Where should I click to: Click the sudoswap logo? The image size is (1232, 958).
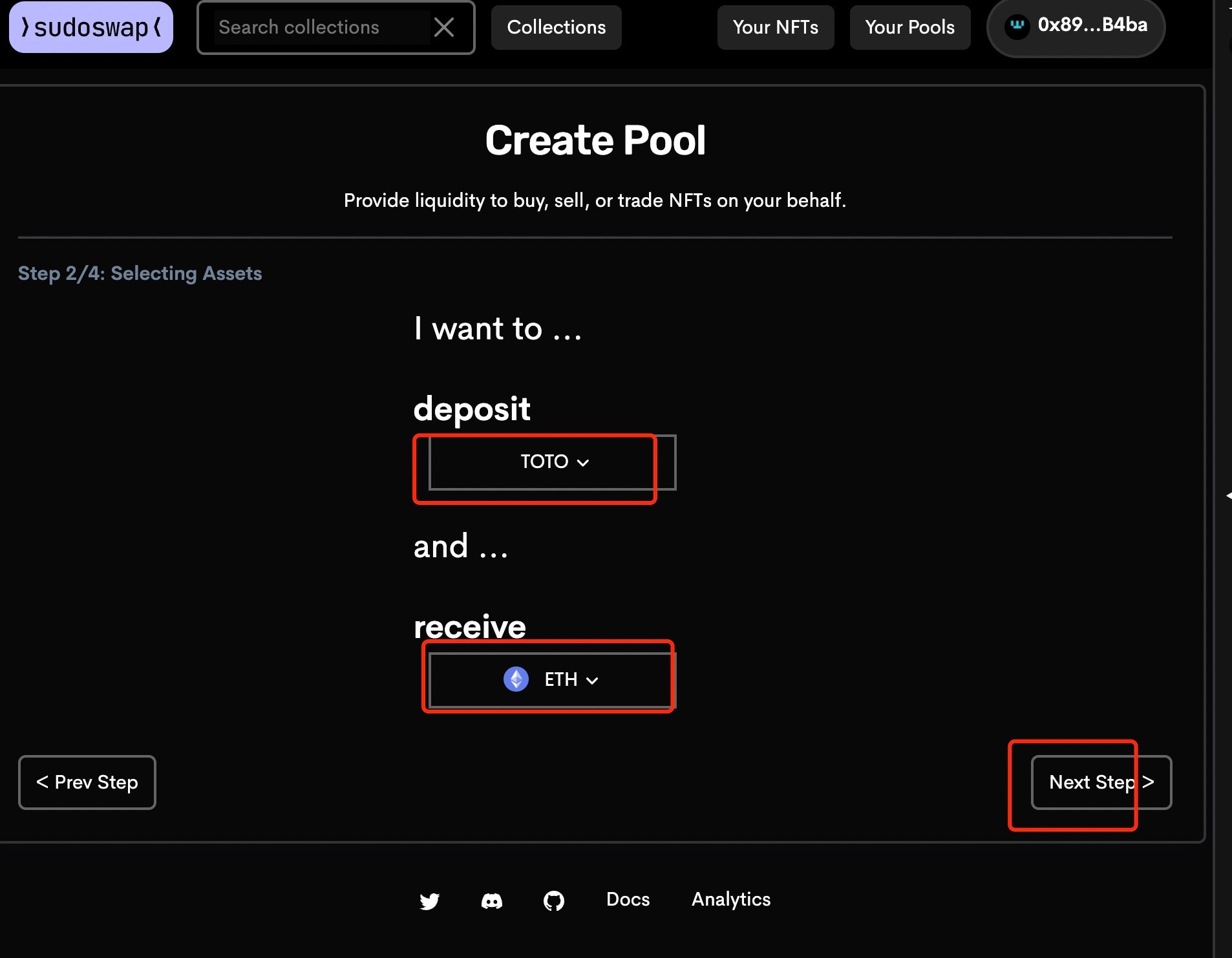[91, 27]
